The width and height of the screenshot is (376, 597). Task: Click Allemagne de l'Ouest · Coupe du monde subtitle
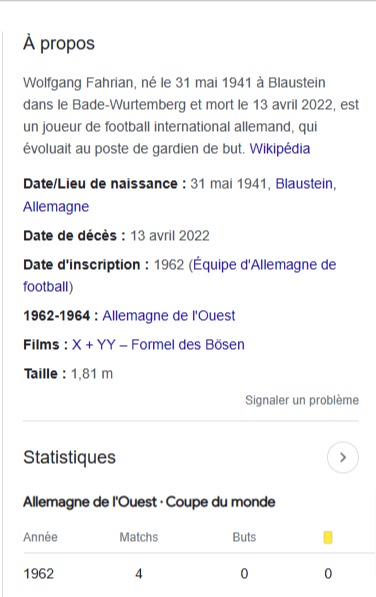149,502
